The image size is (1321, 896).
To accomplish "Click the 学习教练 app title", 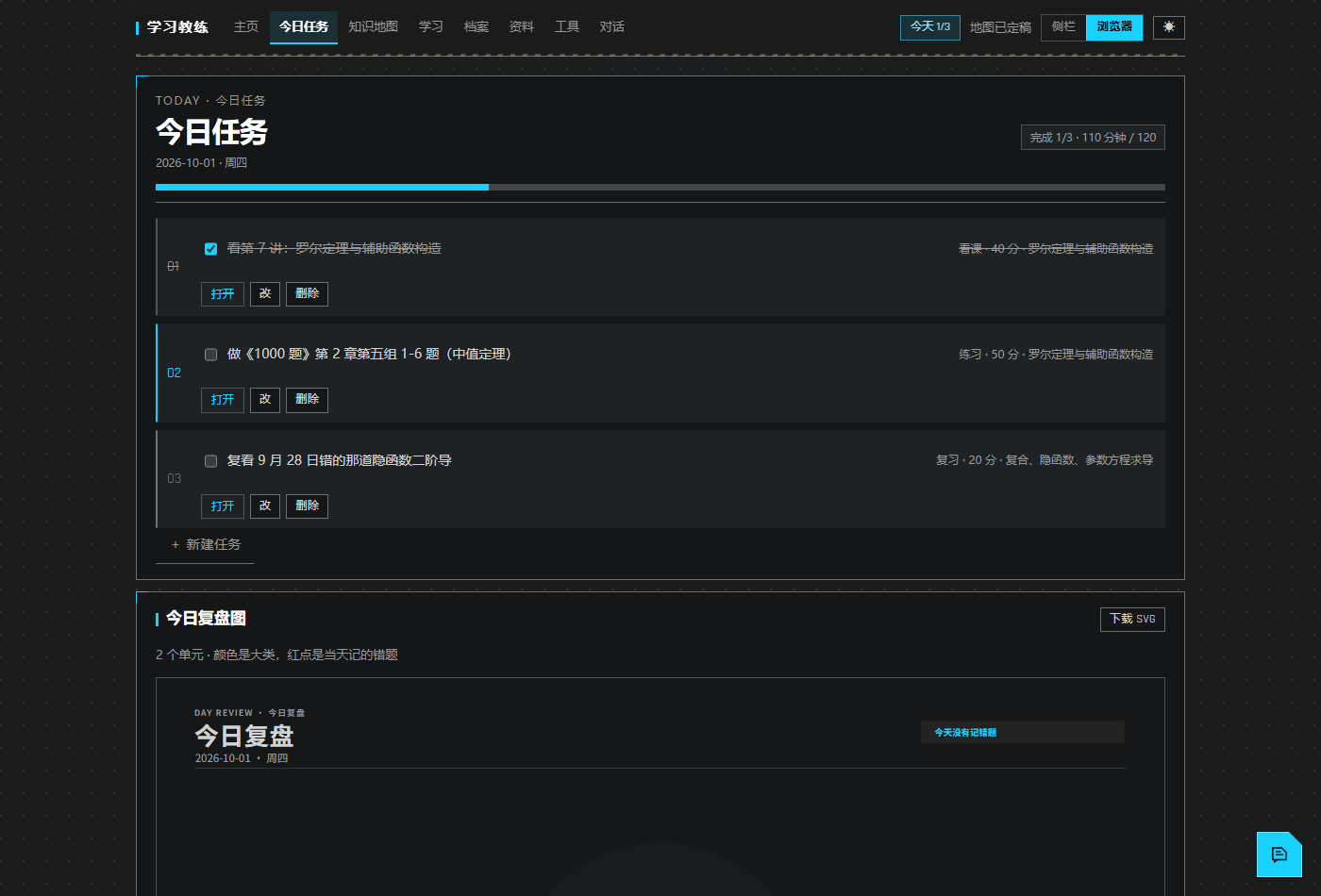I will [177, 27].
